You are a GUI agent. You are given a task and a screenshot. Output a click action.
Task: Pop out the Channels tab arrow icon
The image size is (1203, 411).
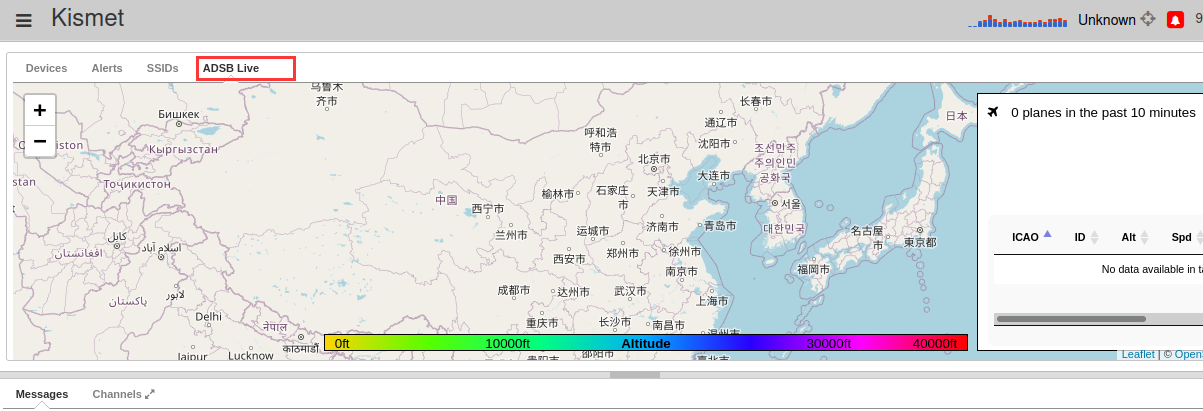tap(150, 394)
